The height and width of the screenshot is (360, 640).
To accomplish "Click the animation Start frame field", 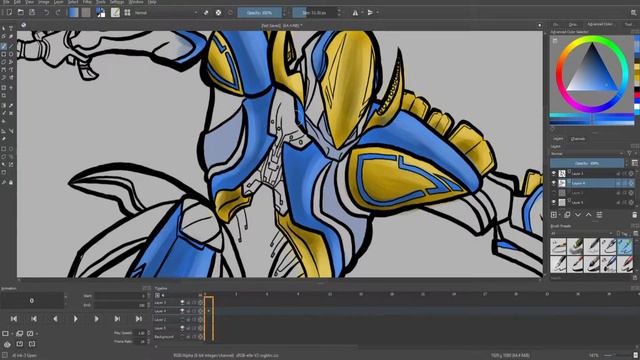I will click(x=120, y=296).
